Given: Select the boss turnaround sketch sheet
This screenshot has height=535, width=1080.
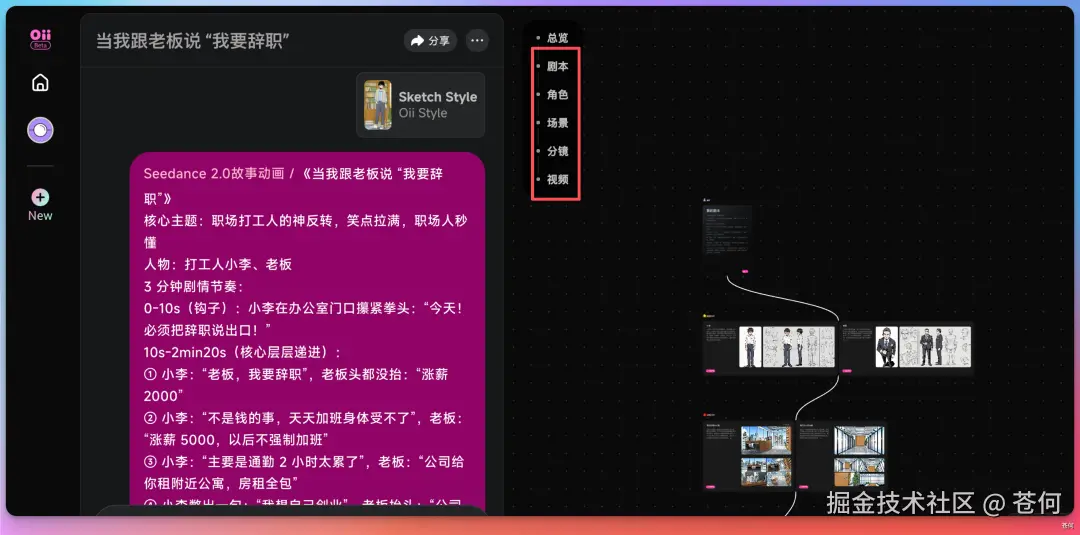Looking at the screenshot, I should pyautogui.click(x=935, y=346).
